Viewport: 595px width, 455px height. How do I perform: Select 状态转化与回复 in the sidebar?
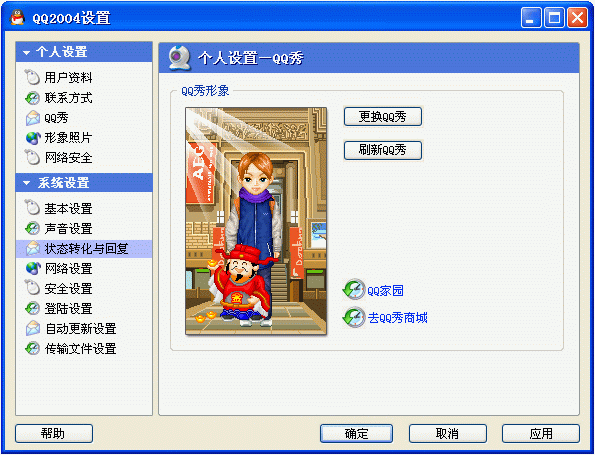click(x=84, y=249)
